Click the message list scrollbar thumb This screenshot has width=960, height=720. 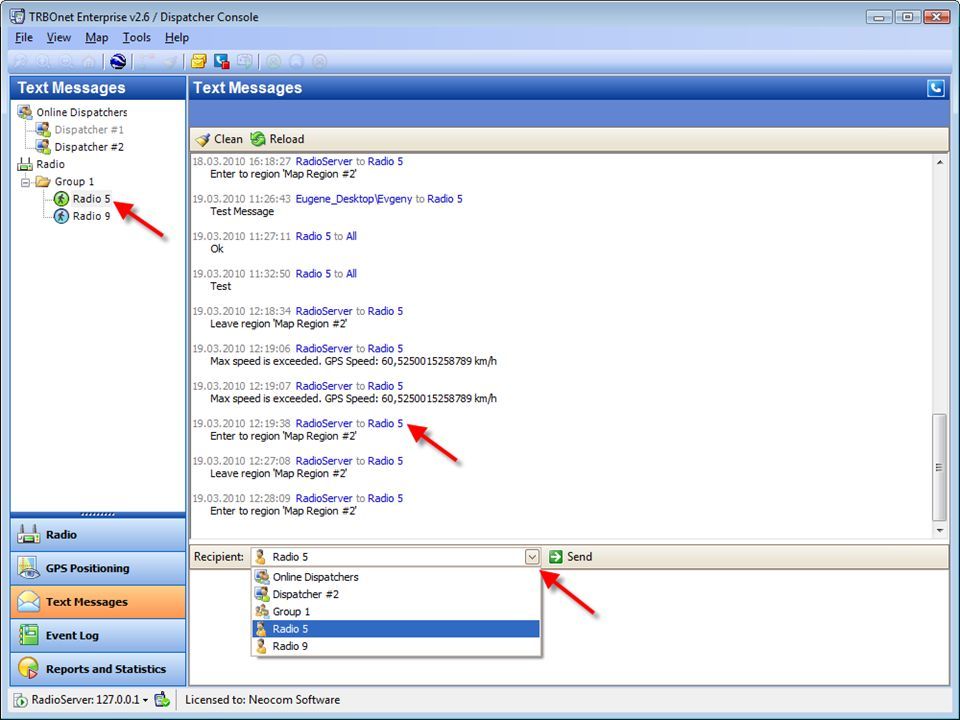(939, 467)
